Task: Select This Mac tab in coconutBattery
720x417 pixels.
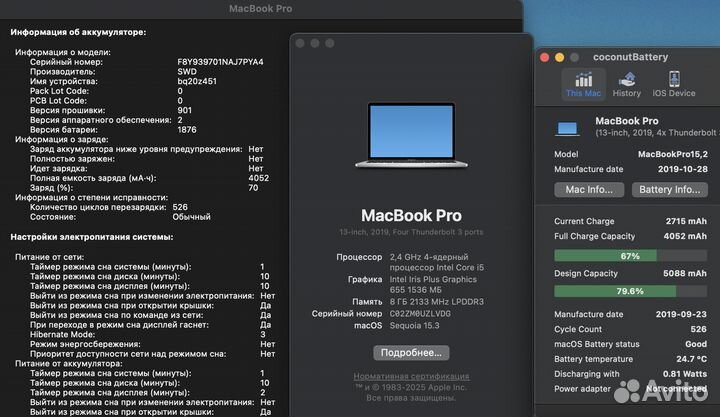Action: (583, 84)
